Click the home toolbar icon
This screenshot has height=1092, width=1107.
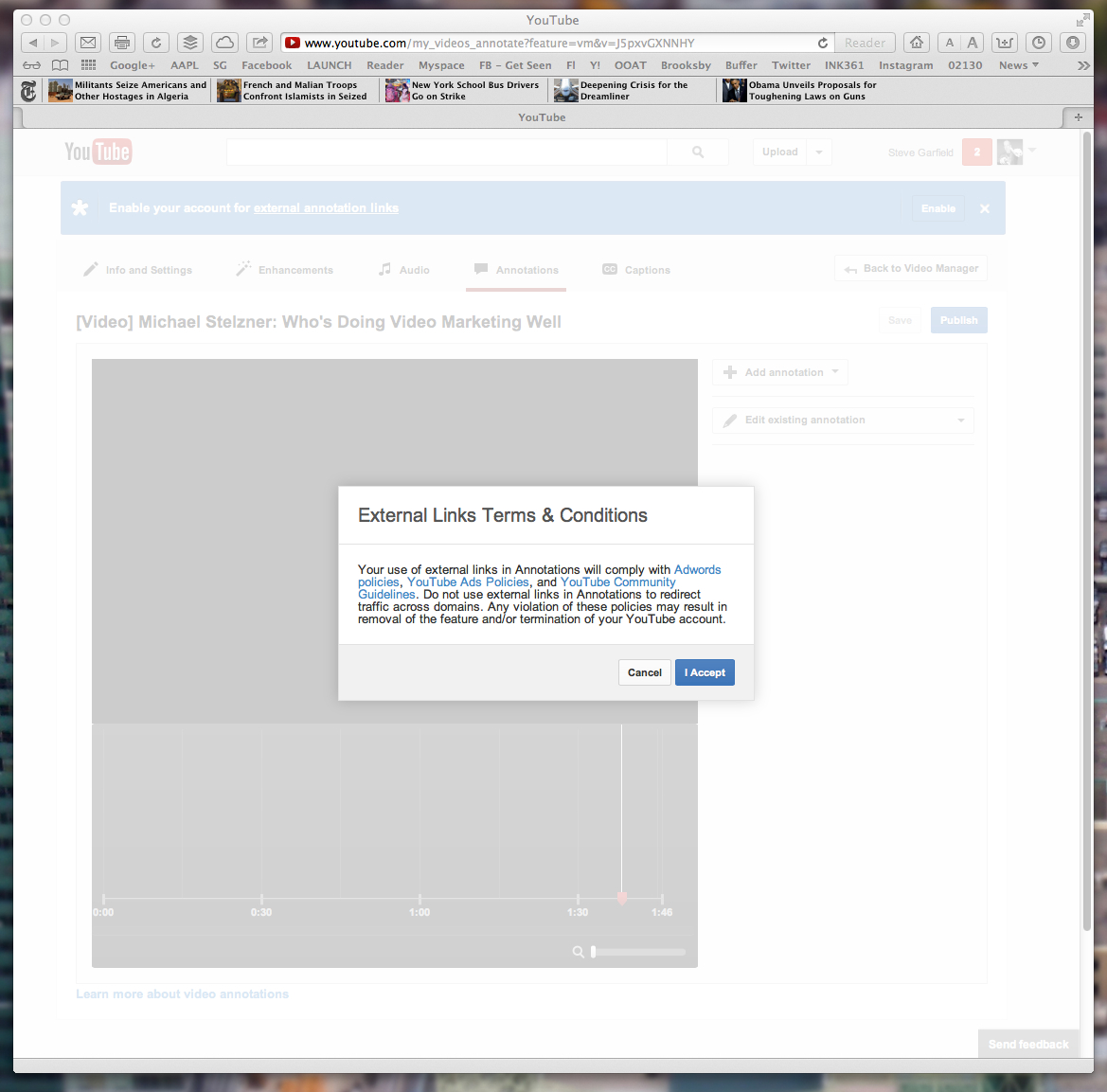click(917, 43)
